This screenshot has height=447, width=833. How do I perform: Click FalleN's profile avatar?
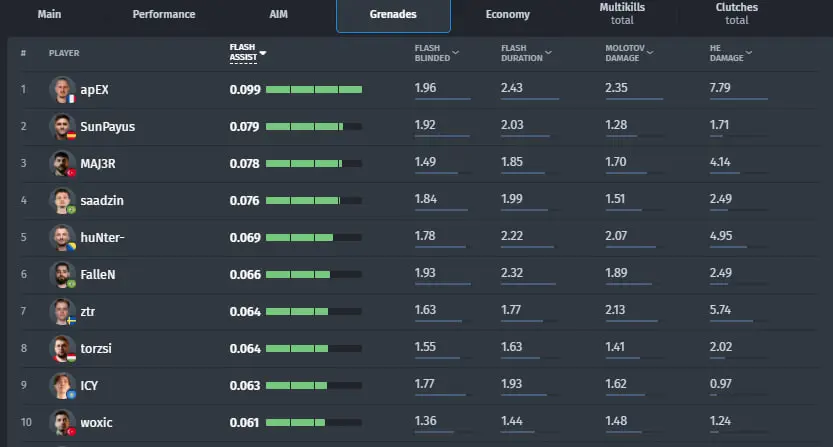point(62,275)
